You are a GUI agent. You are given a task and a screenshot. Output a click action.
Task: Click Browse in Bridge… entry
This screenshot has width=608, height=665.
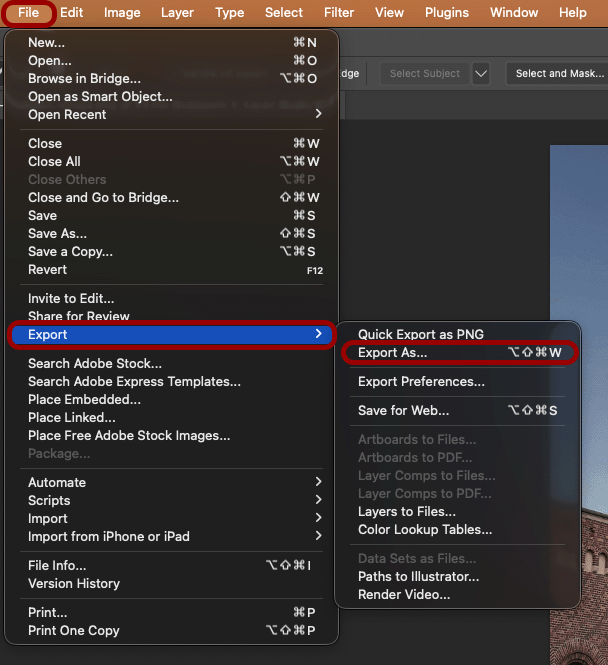(84, 78)
